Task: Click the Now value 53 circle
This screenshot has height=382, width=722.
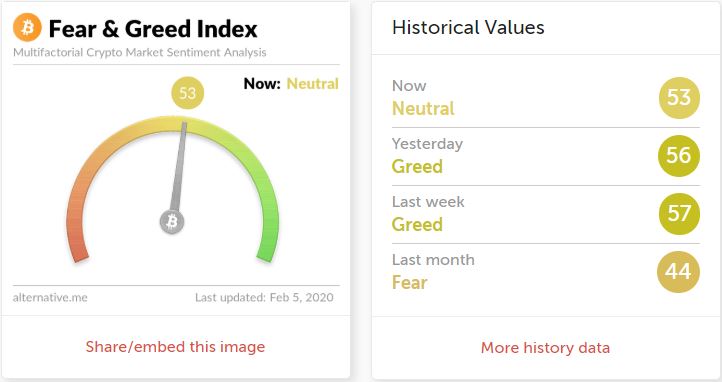Action: click(x=679, y=98)
